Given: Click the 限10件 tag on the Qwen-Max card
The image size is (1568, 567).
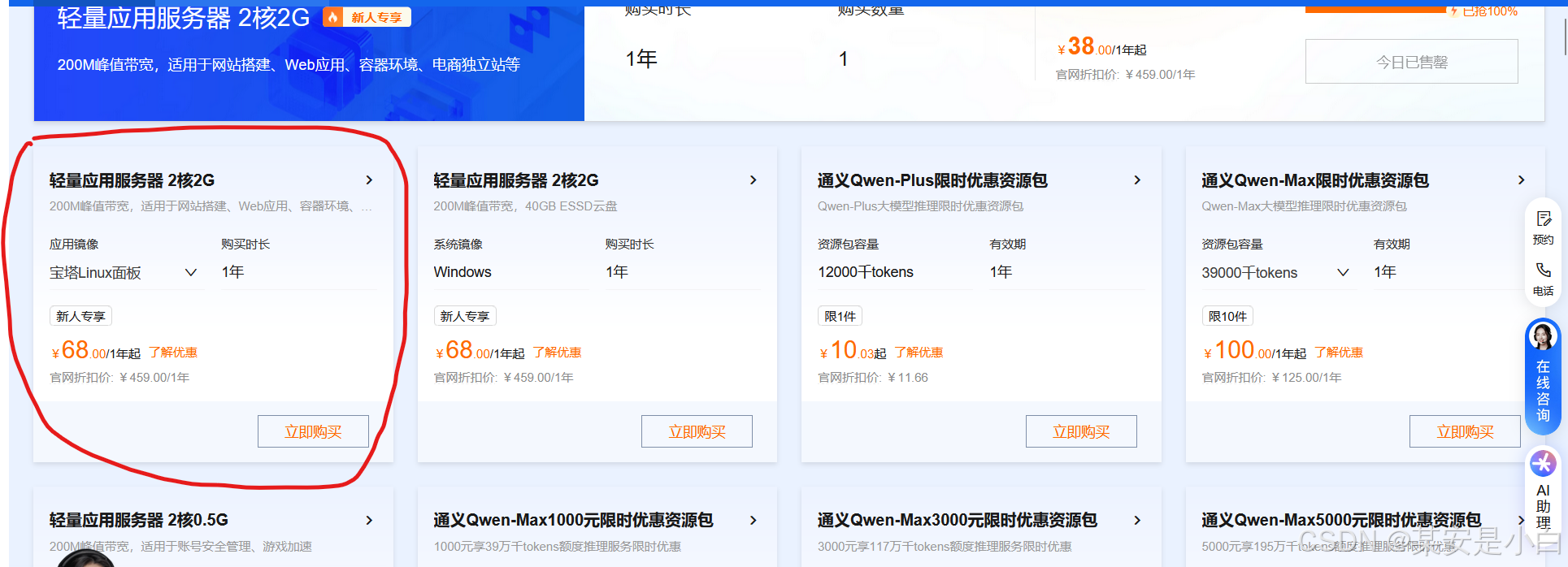Looking at the screenshot, I should coord(1227,316).
